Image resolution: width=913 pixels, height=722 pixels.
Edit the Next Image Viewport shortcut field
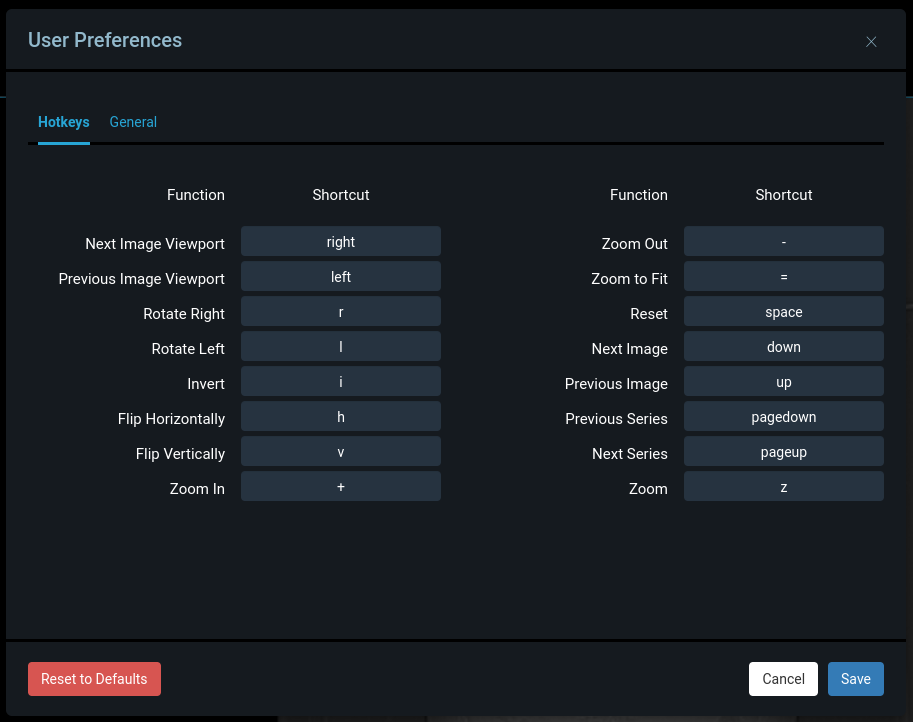coord(340,241)
